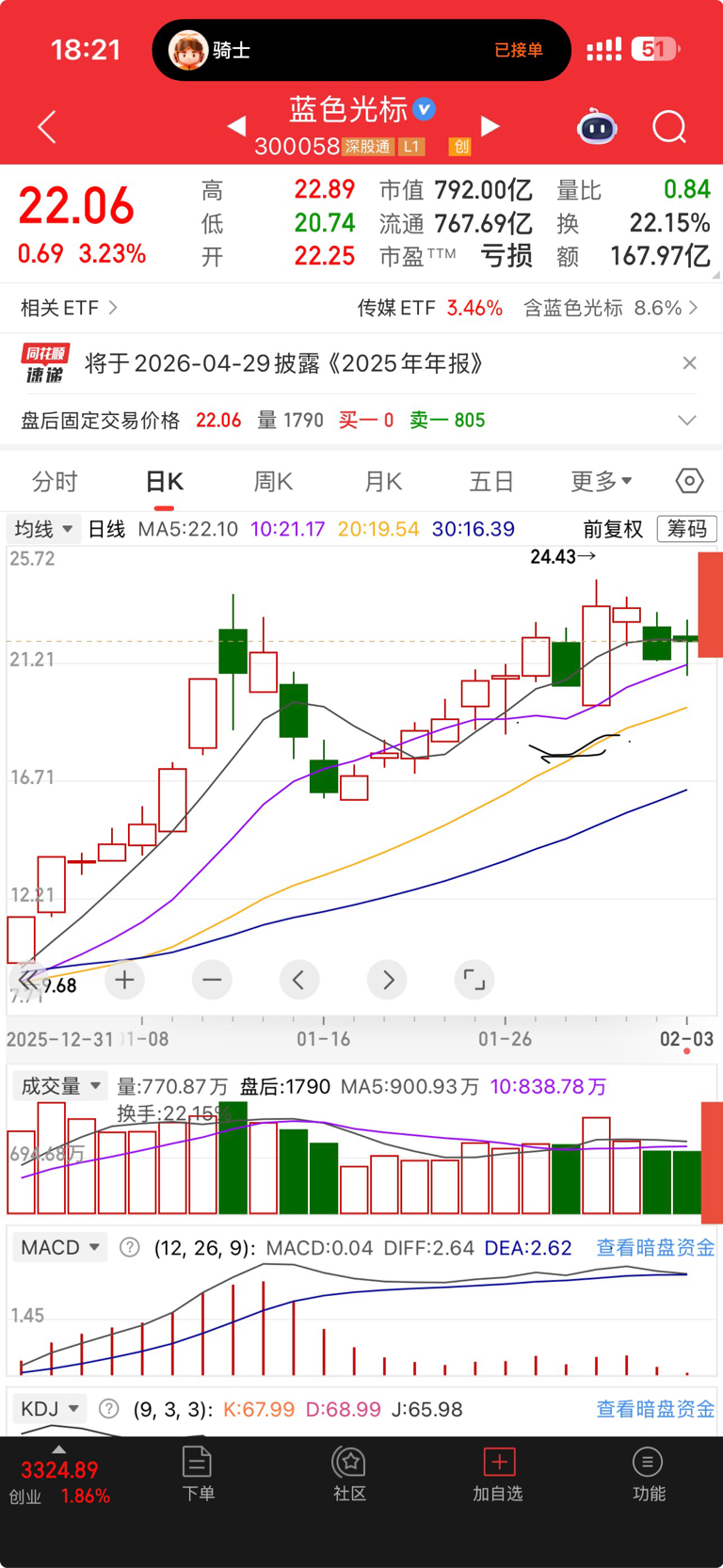
Task: Switch to 分时 tab
Action: (55, 481)
